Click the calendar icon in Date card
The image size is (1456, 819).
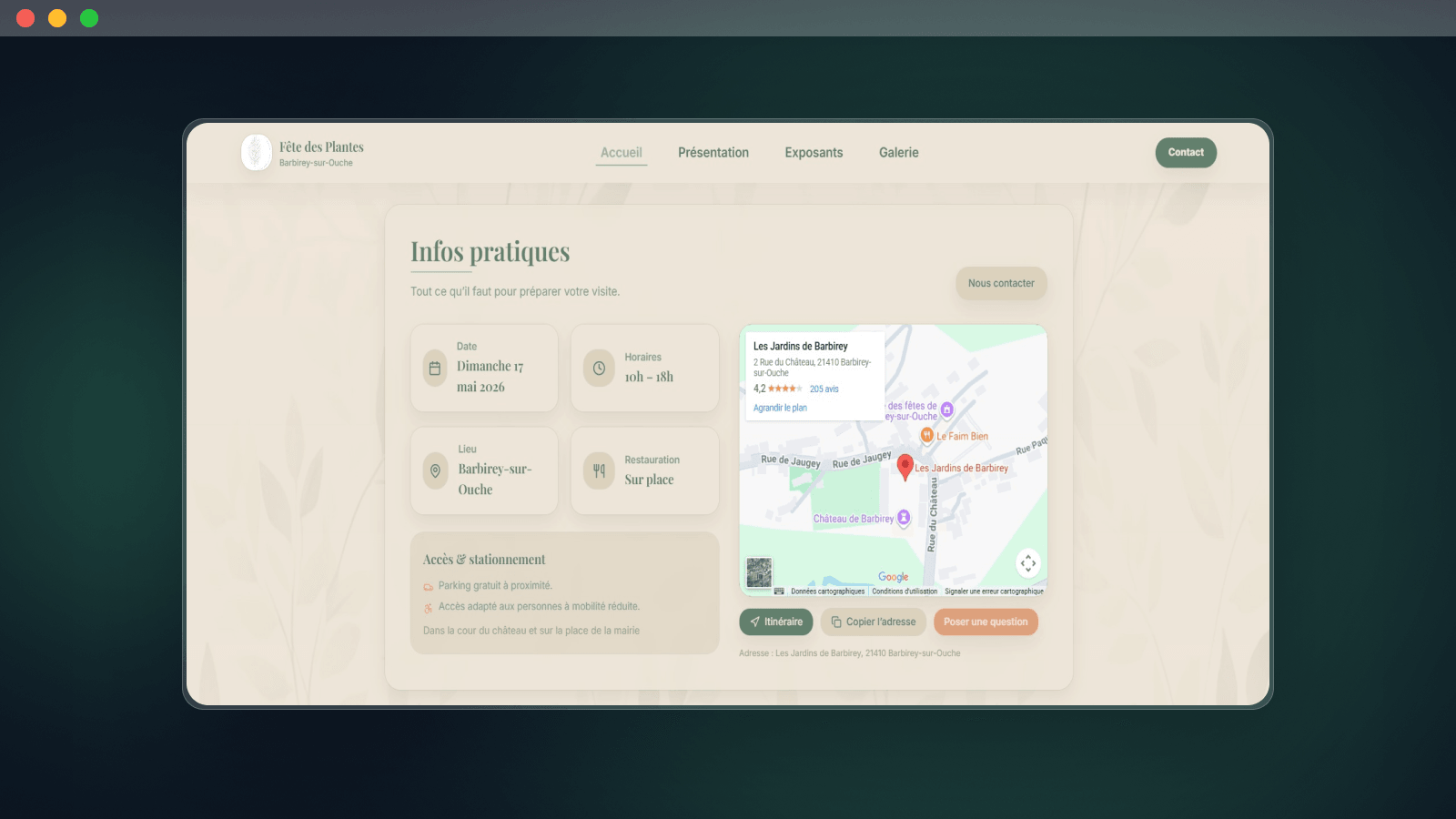pos(435,369)
